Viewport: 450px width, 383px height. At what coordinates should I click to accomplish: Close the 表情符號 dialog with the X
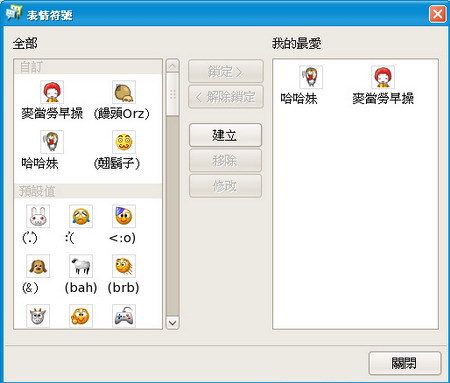(x=437, y=14)
